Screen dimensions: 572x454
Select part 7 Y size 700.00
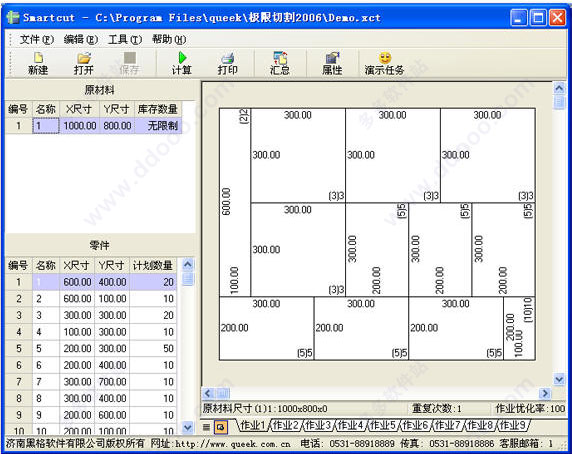click(112, 381)
